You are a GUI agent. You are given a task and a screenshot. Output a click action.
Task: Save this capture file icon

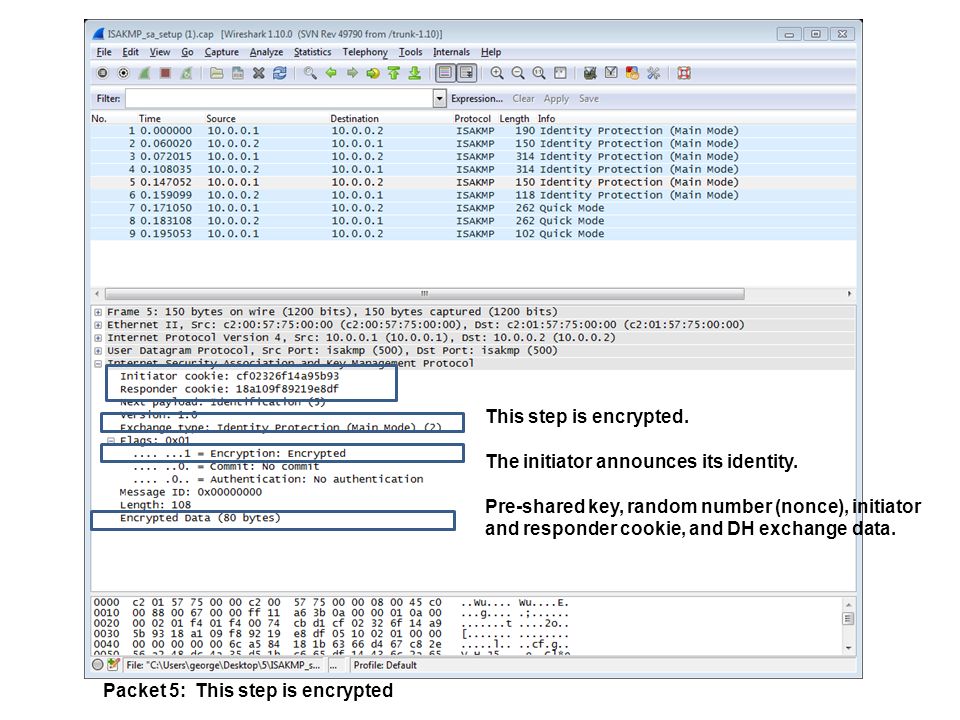tap(238, 73)
